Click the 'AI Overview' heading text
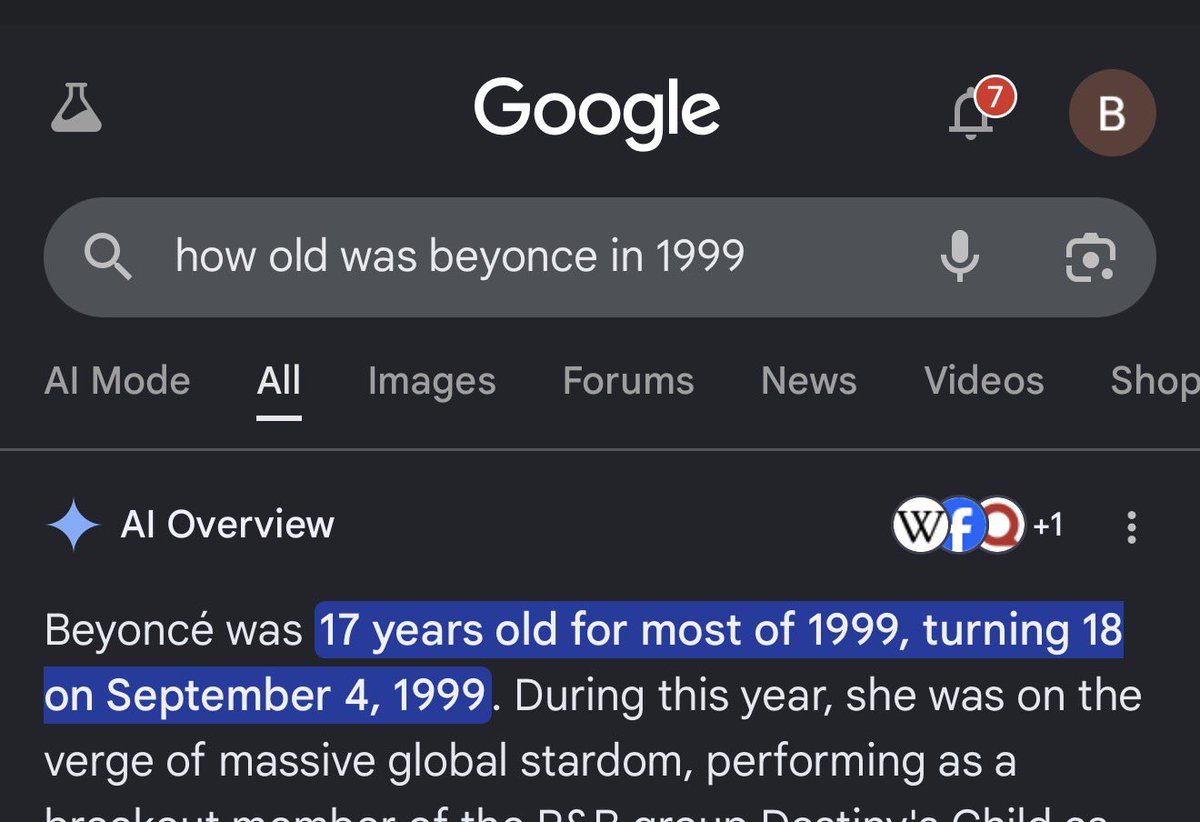 (228, 525)
